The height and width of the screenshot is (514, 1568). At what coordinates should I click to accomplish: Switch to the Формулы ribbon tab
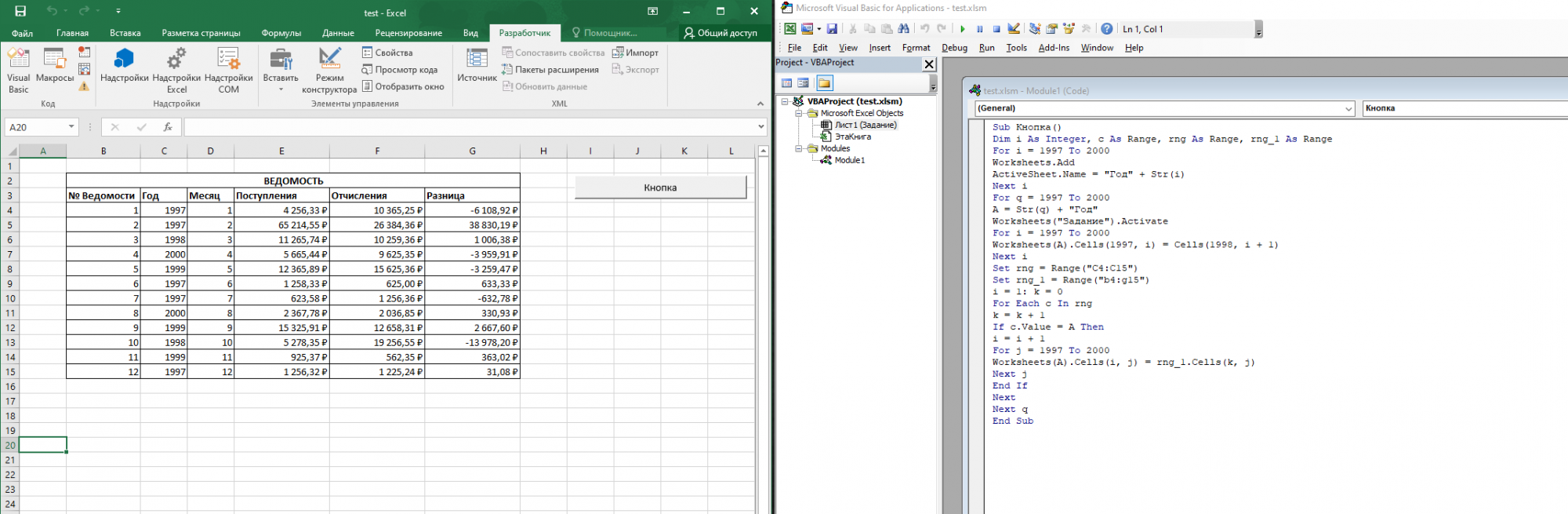281,33
